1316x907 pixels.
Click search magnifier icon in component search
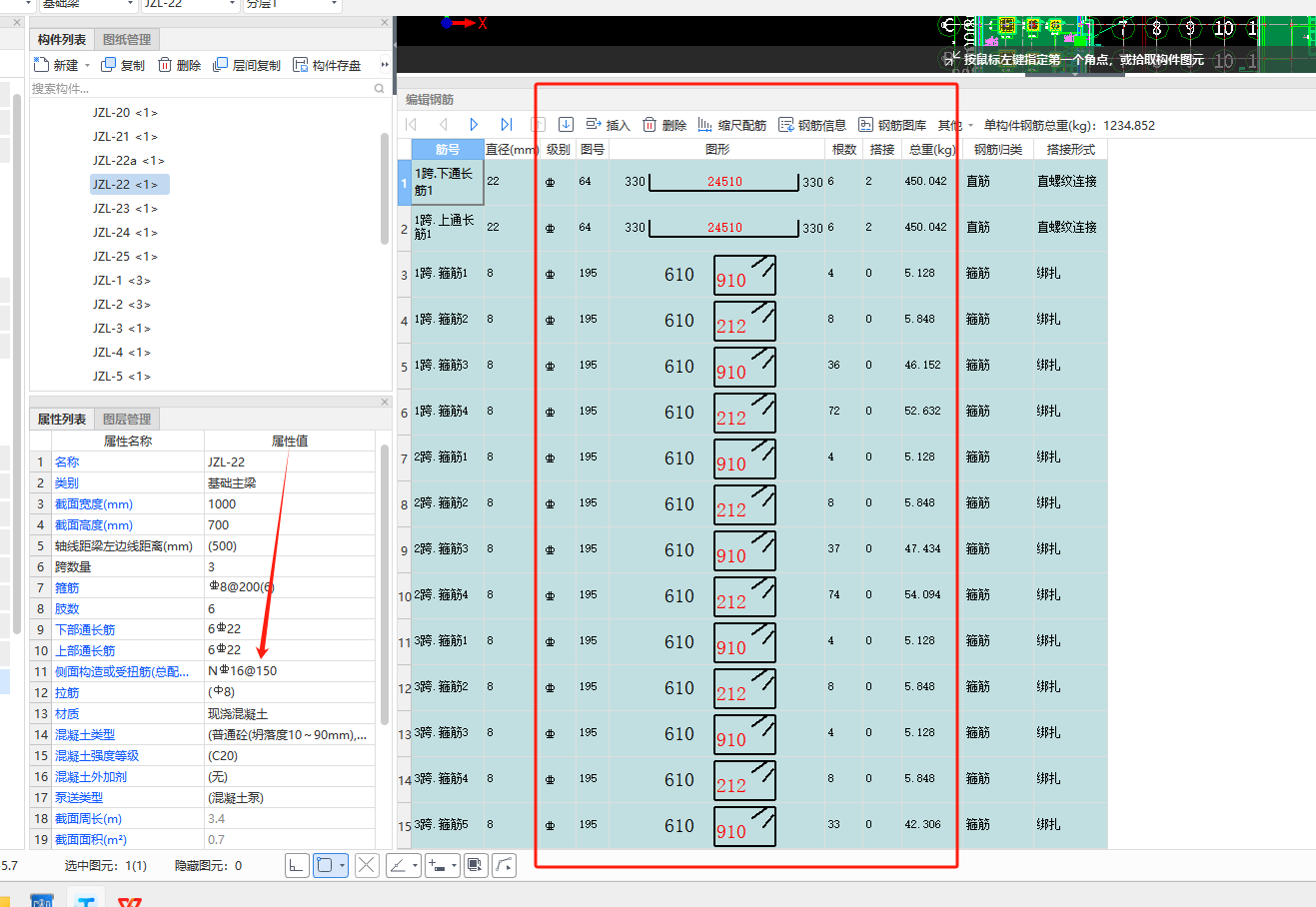[x=380, y=89]
